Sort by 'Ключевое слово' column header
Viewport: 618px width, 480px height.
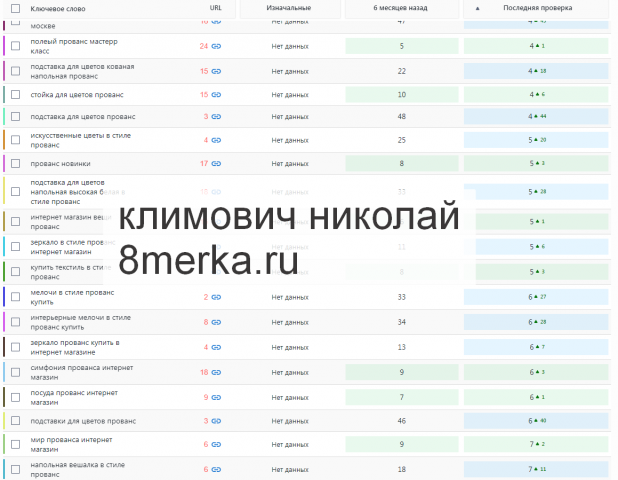click(x=58, y=9)
